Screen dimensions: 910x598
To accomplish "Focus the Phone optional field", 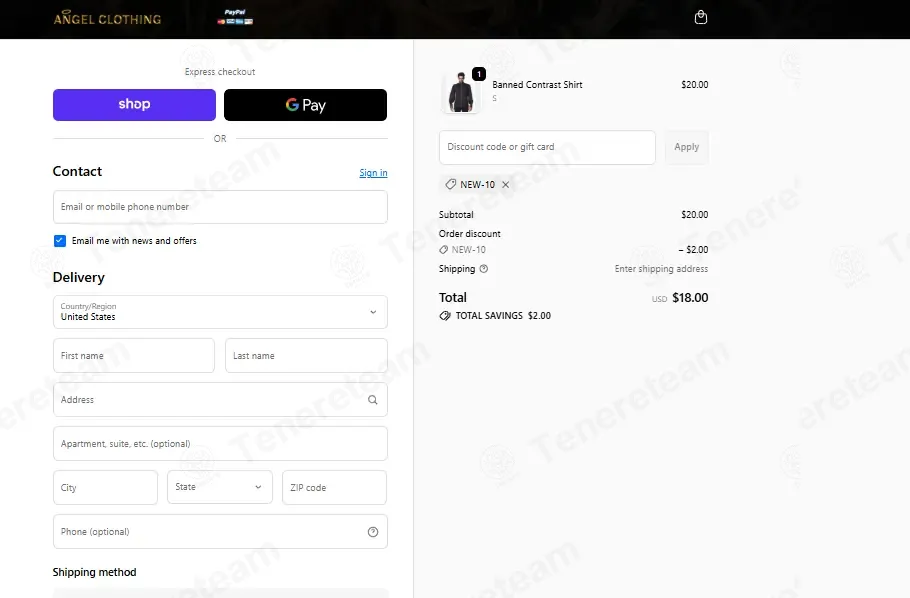I will (x=220, y=532).
